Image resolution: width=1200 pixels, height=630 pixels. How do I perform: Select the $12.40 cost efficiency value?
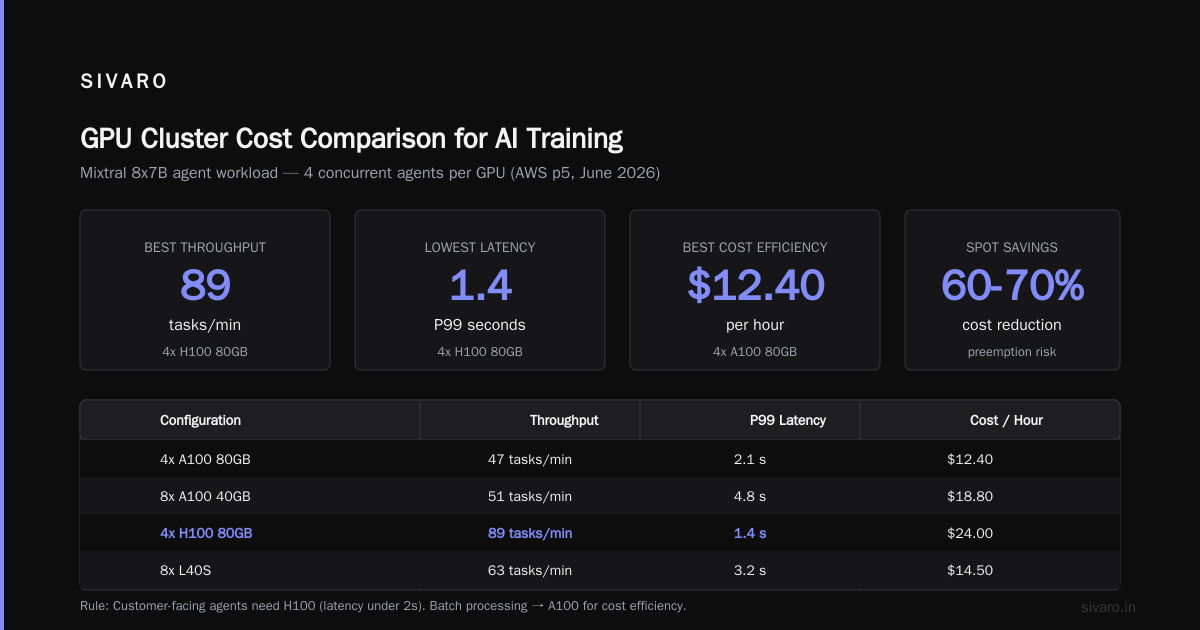click(x=755, y=285)
